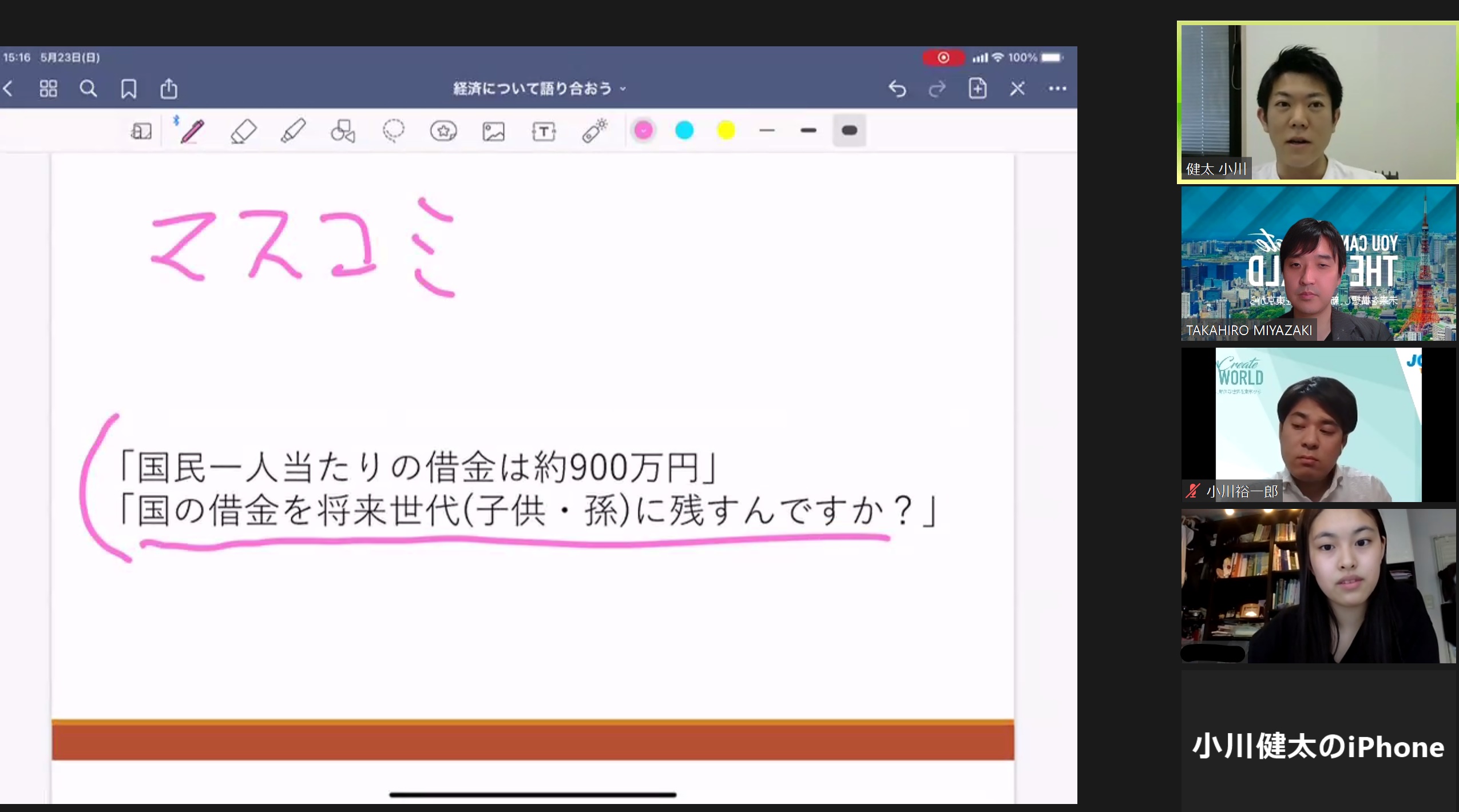Open the search magnifier

coord(88,89)
